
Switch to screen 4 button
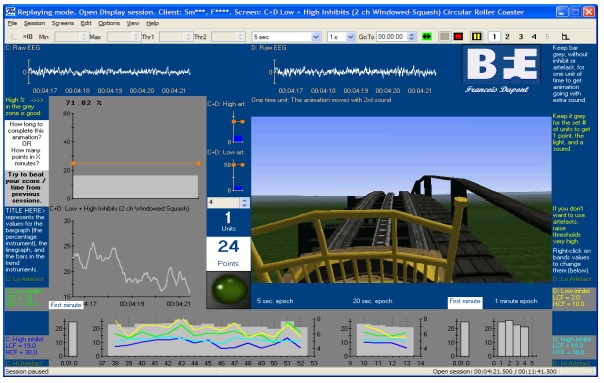tap(534, 37)
